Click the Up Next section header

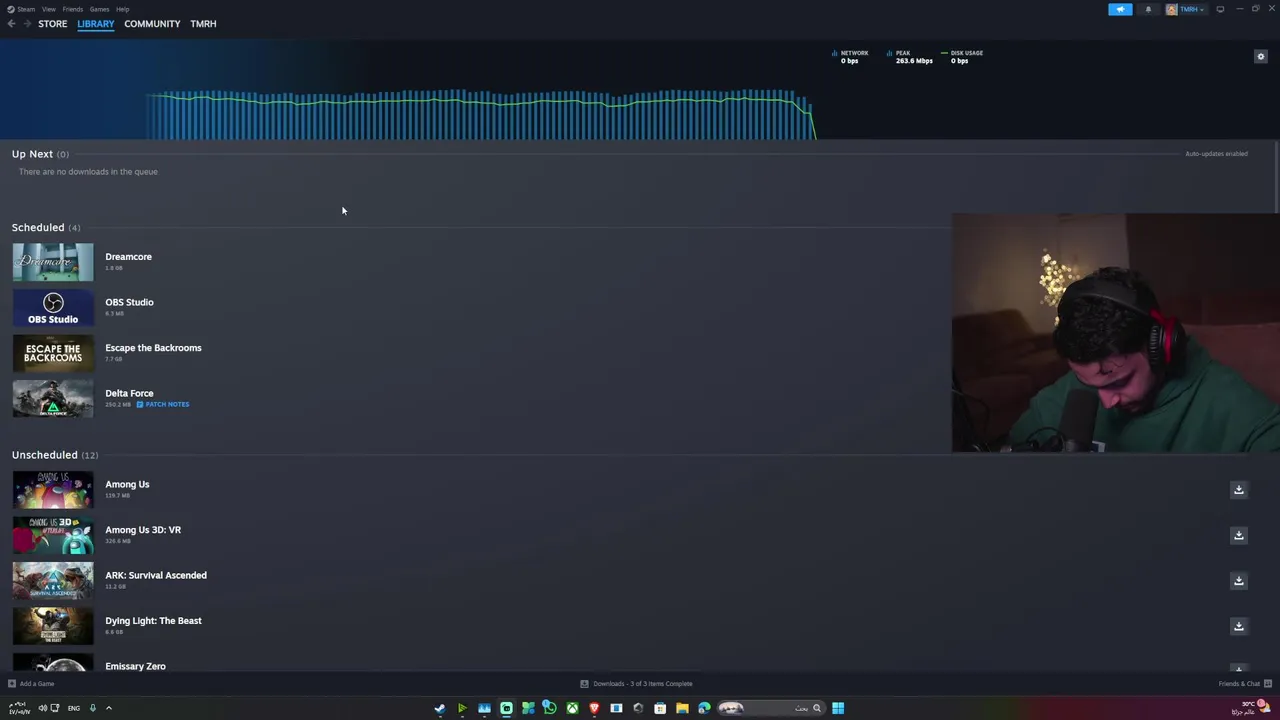[x=40, y=154]
